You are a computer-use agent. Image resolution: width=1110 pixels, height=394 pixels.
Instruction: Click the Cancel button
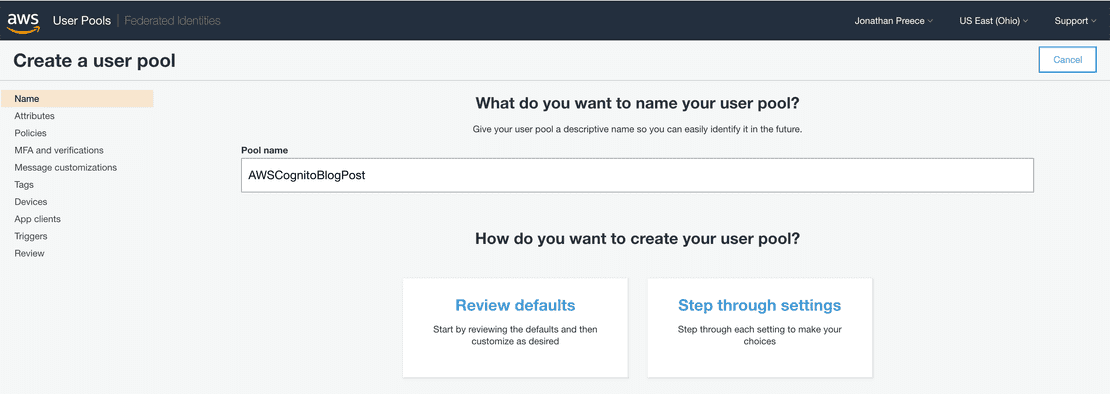[x=1068, y=59]
